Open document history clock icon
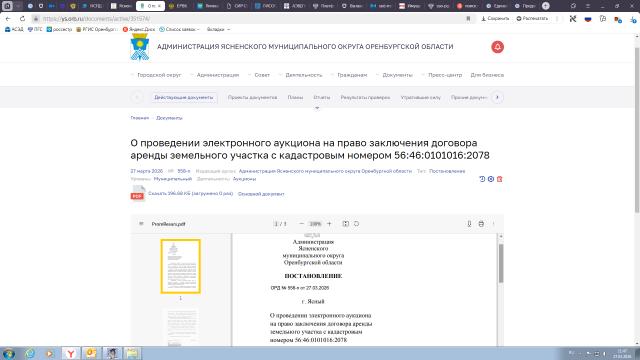Image resolution: width=640 pixels, height=360 pixels. click(482, 179)
